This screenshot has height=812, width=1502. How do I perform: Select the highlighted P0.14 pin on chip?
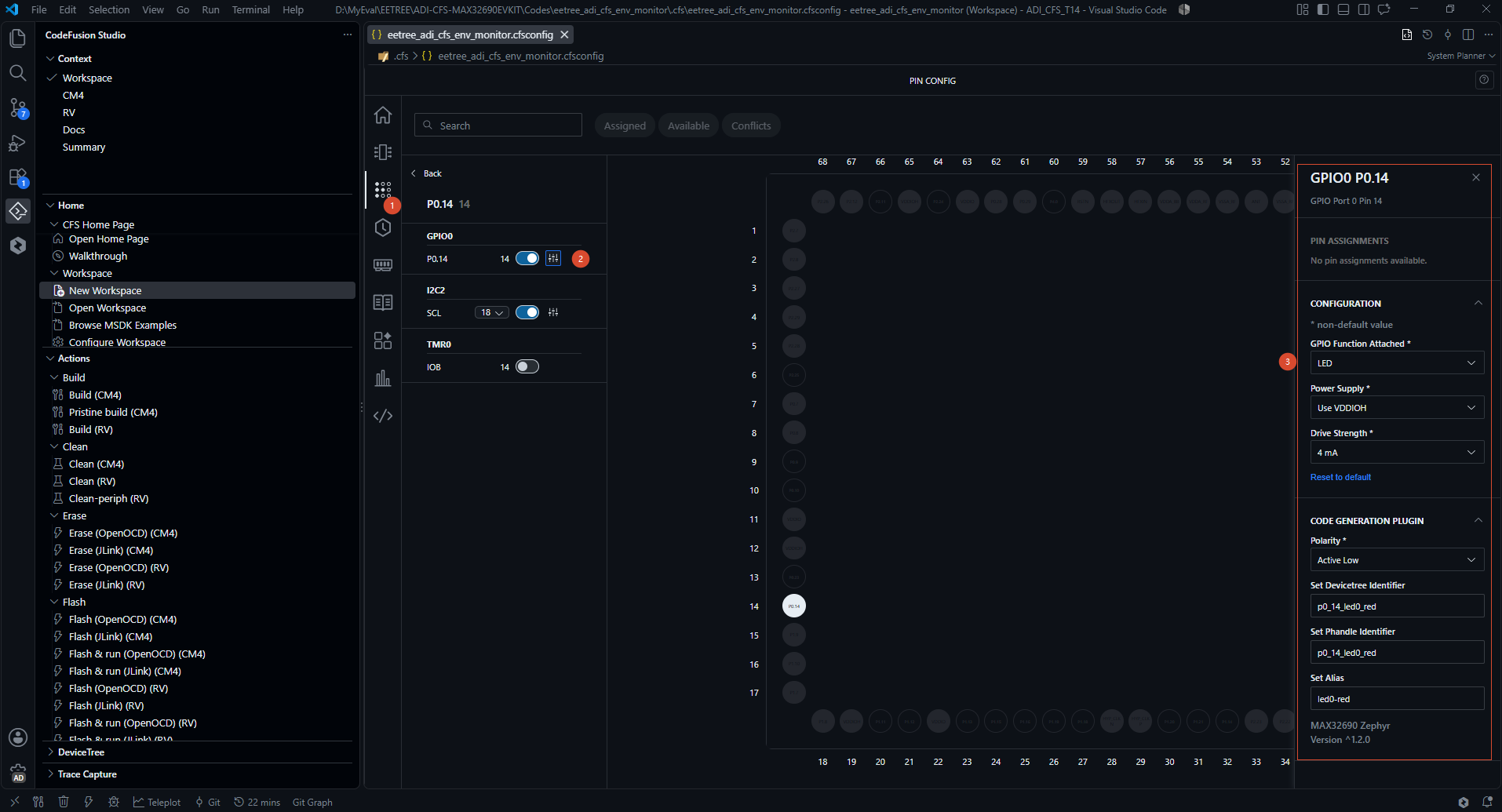[x=794, y=606]
